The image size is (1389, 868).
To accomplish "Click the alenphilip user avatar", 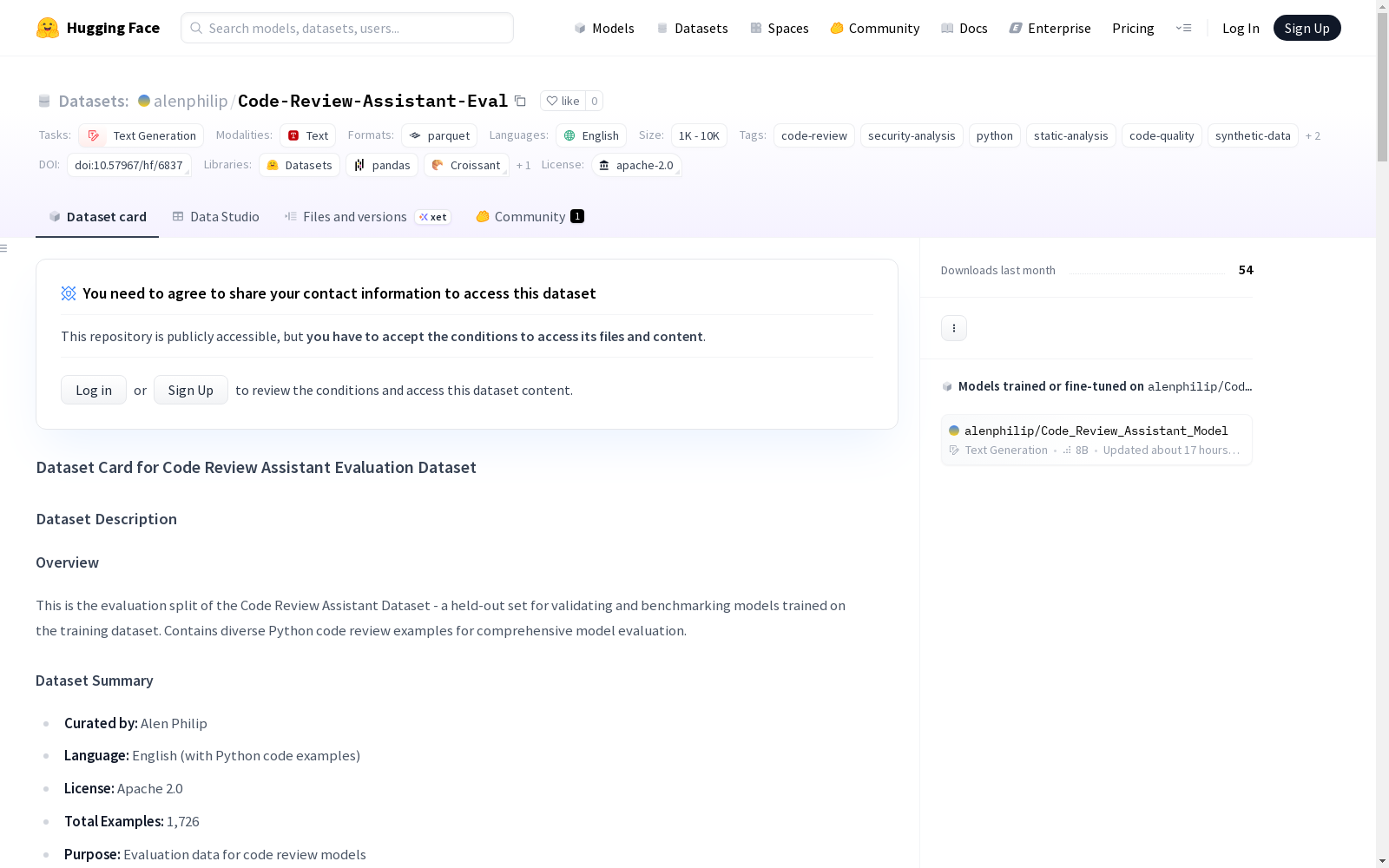I will tap(144, 101).
